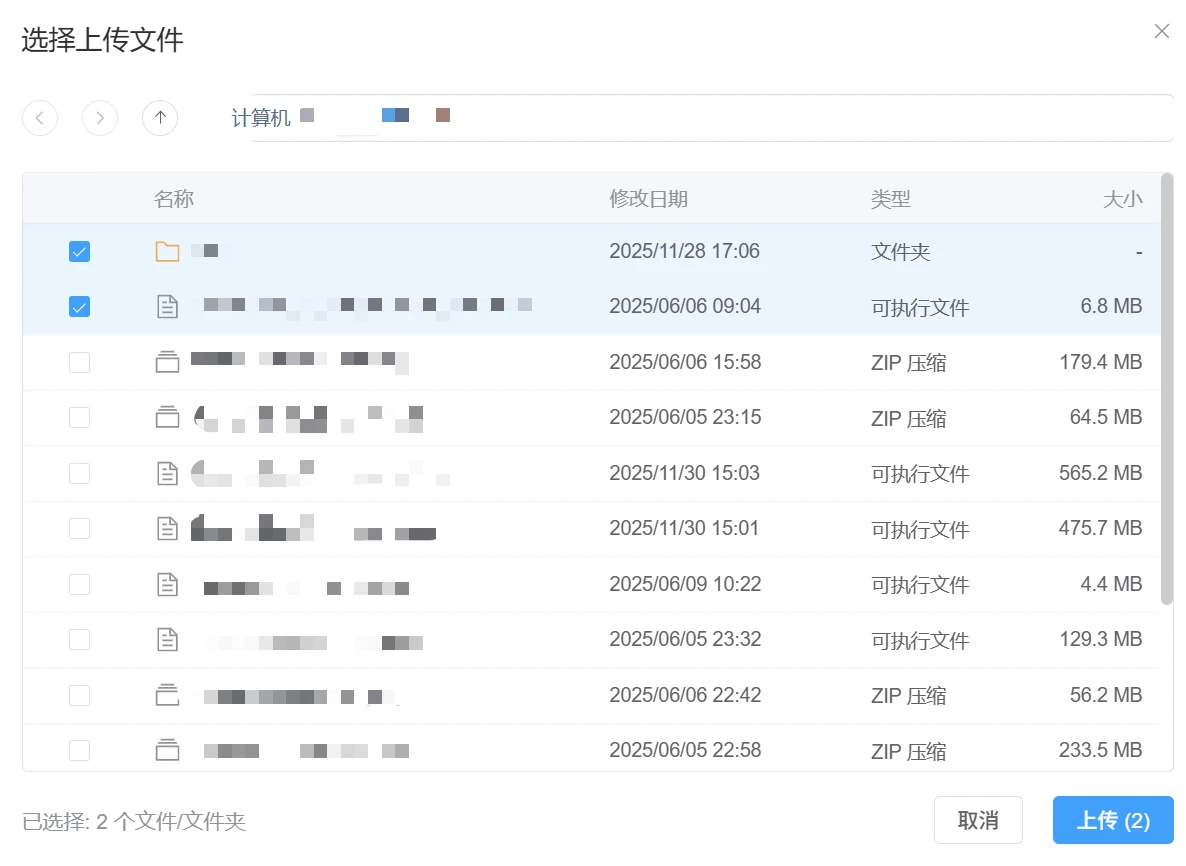This screenshot has height=866, width=1186.
Task: Click the size value 233.5 MB
Action: [x=1101, y=750]
